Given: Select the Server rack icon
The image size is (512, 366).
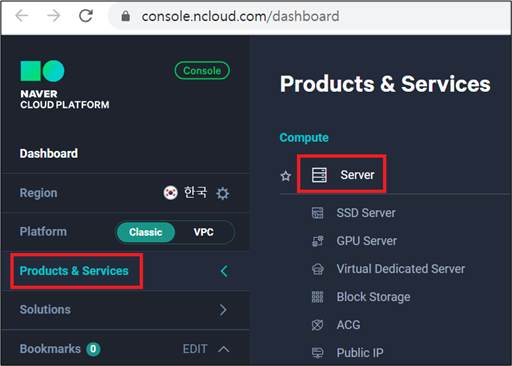Looking at the screenshot, I should coord(319,175).
